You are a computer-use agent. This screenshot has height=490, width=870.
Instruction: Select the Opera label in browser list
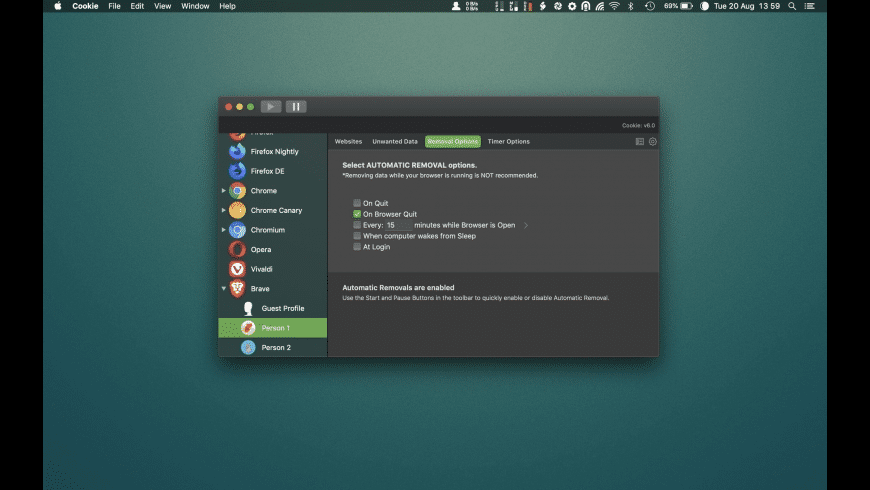pos(261,250)
